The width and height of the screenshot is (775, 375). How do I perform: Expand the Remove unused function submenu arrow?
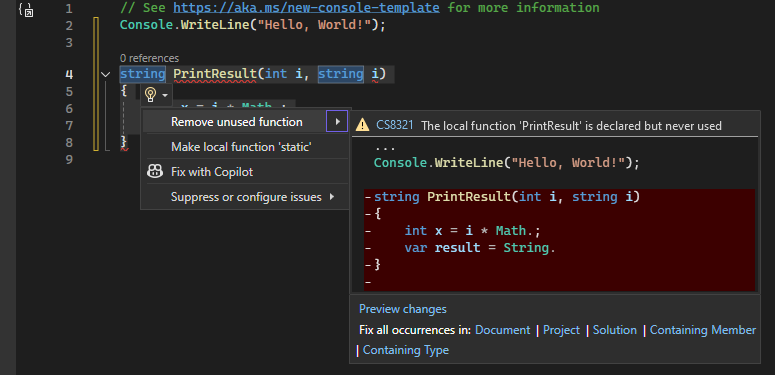point(337,122)
